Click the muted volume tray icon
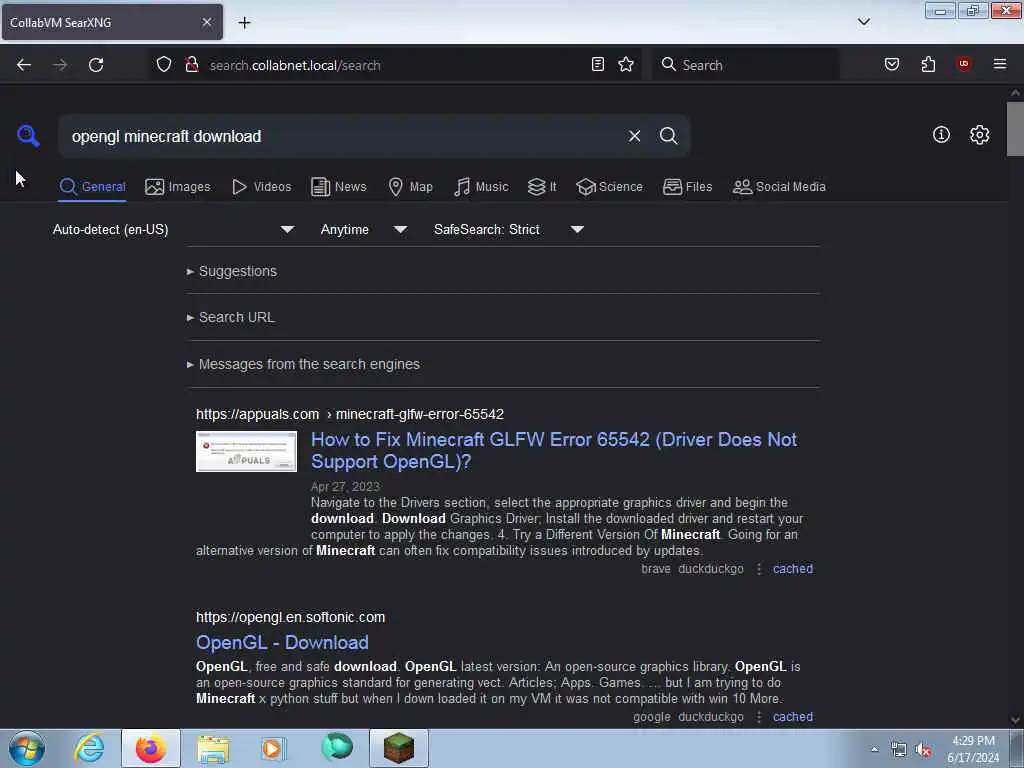 click(x=923, y=749)
